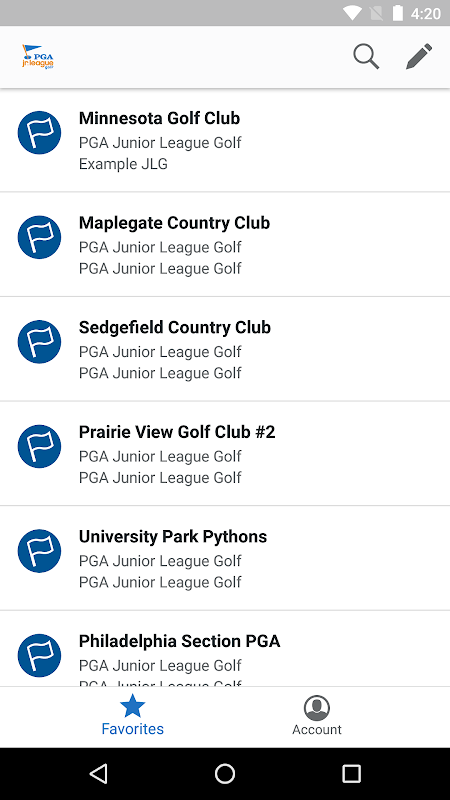The height and width of the screenshot is (800, 450).
Task: Tap the flag icon beside Minnesota Golf Club
Action: [39, 133]
